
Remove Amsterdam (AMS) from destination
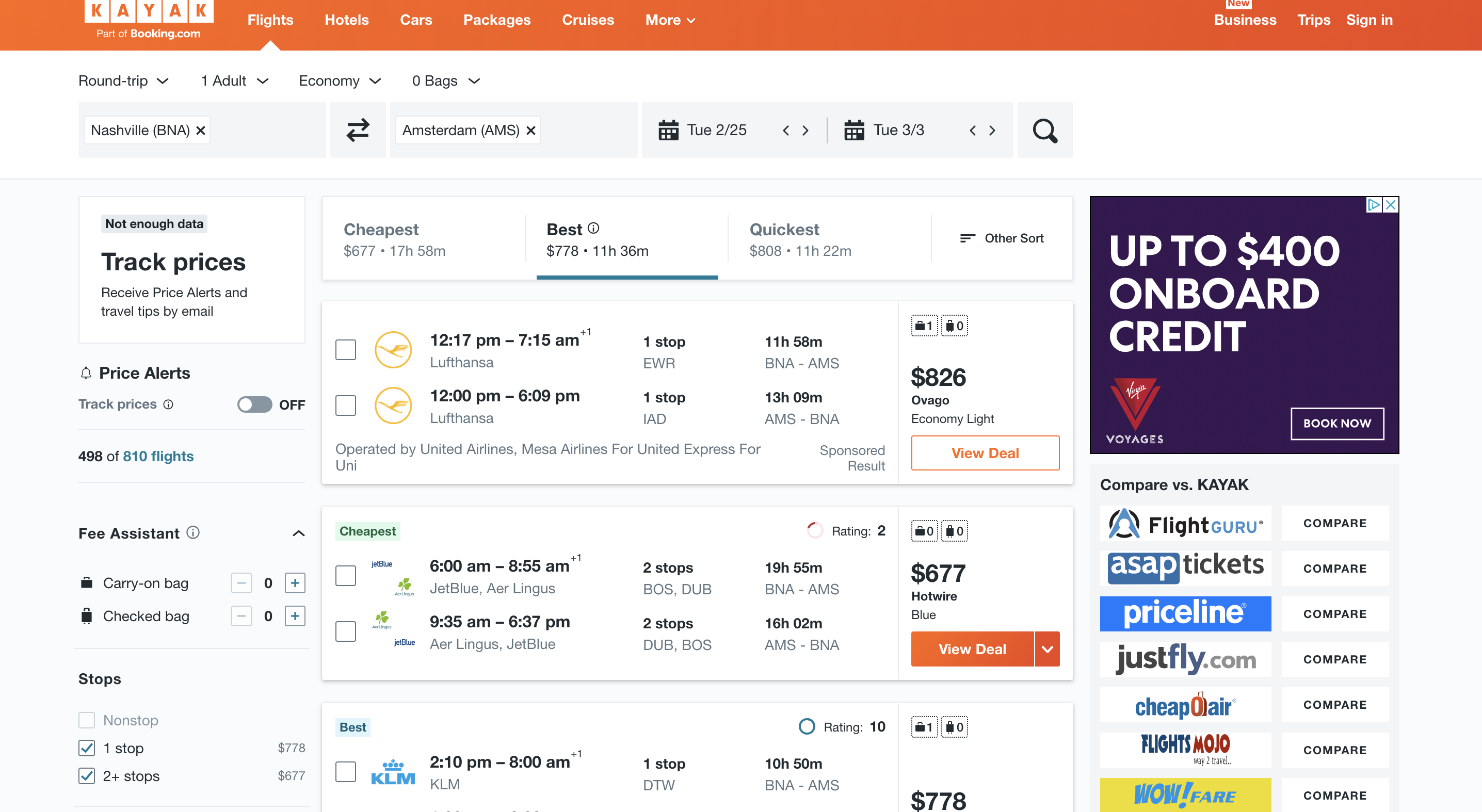[531, 131]
